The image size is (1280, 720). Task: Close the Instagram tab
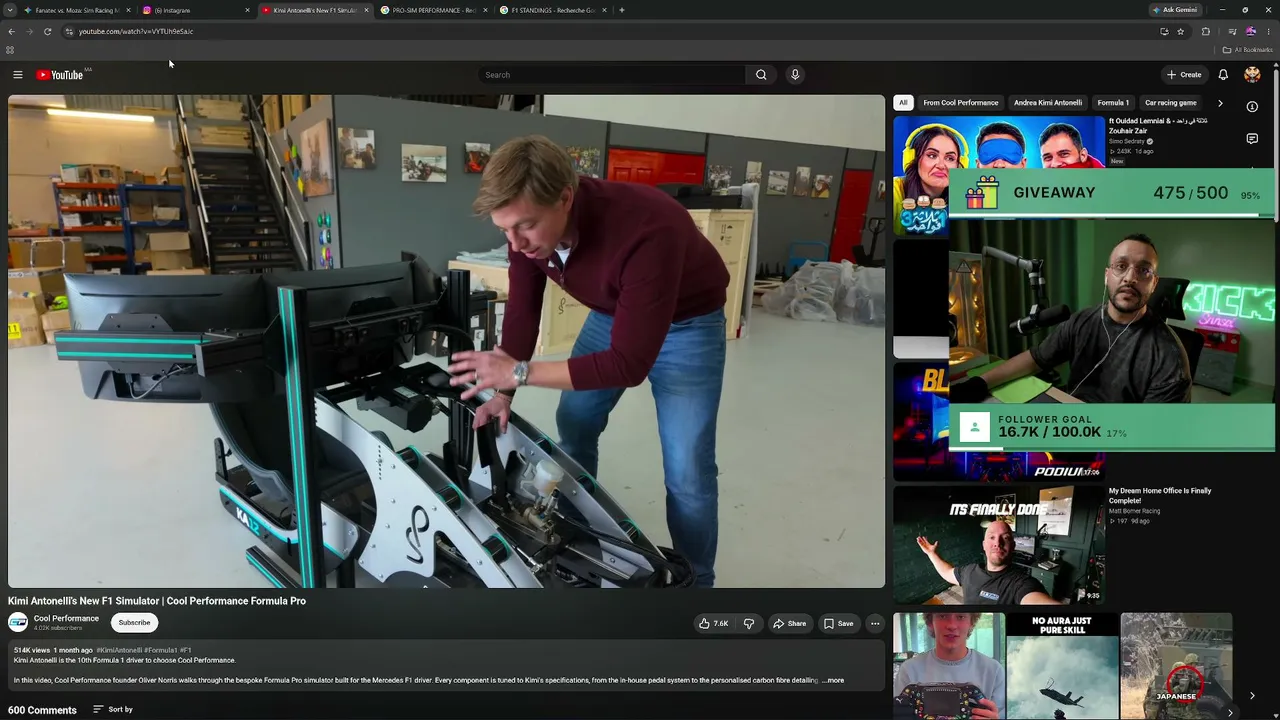click(x=247, y=10)
